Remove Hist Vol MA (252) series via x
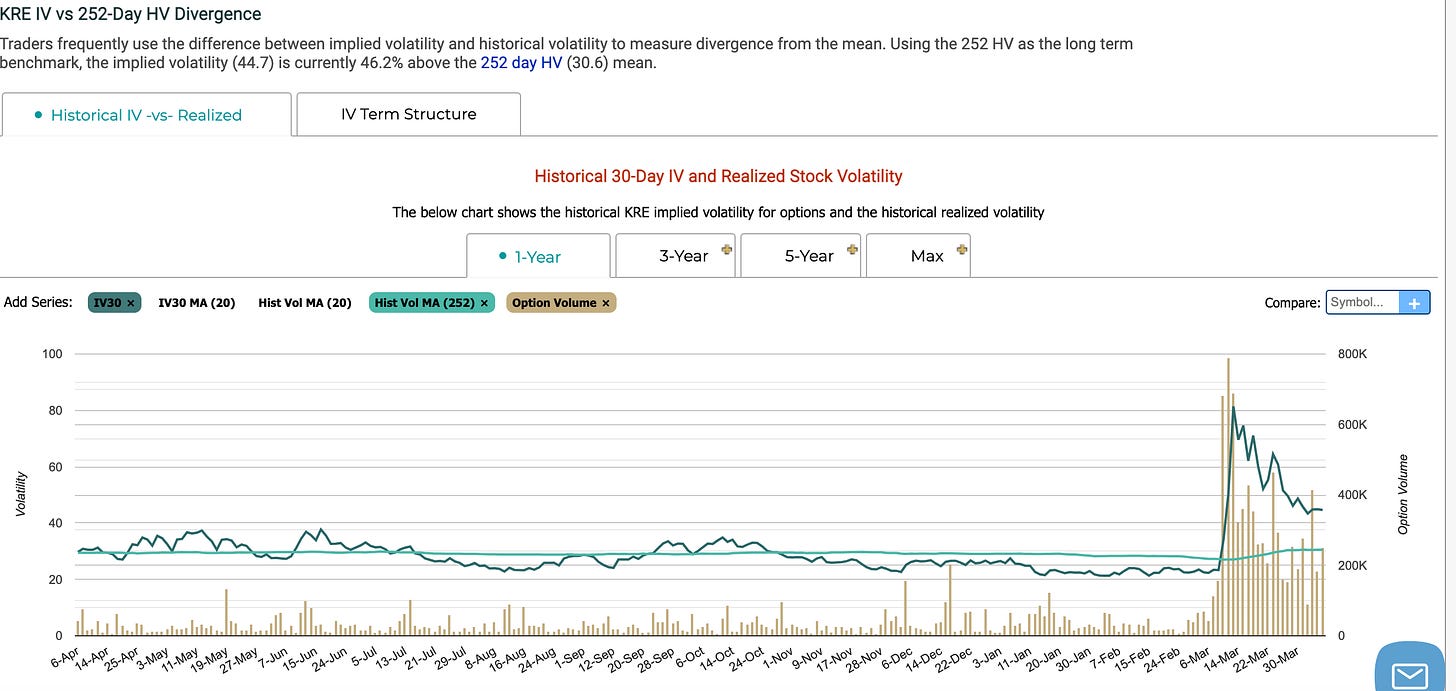Screen dimensions: 1456x691 click(484, 303)
